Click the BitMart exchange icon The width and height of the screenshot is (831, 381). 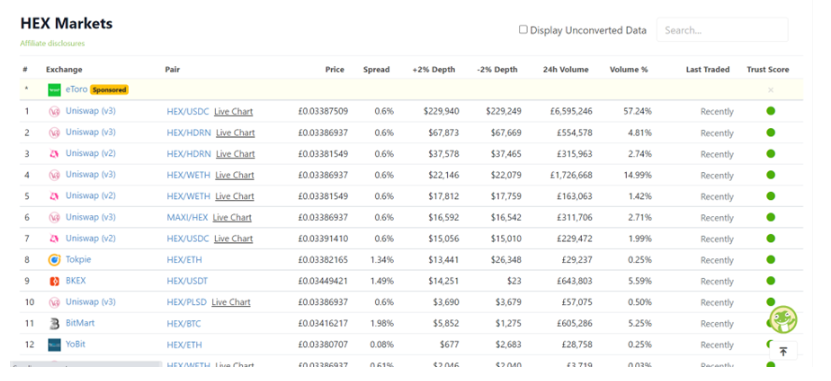[54, 323]
